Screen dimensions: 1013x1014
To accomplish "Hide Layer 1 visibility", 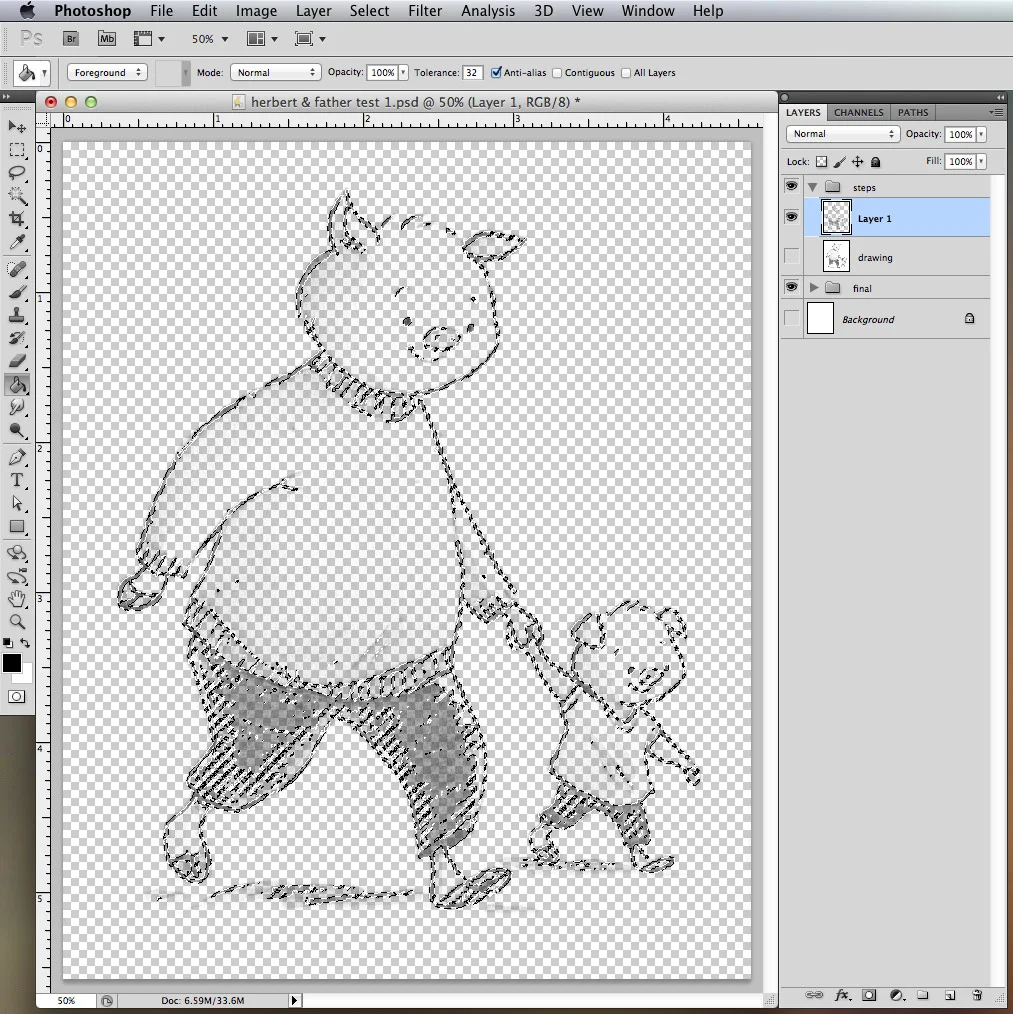I will tap(791, 217).
